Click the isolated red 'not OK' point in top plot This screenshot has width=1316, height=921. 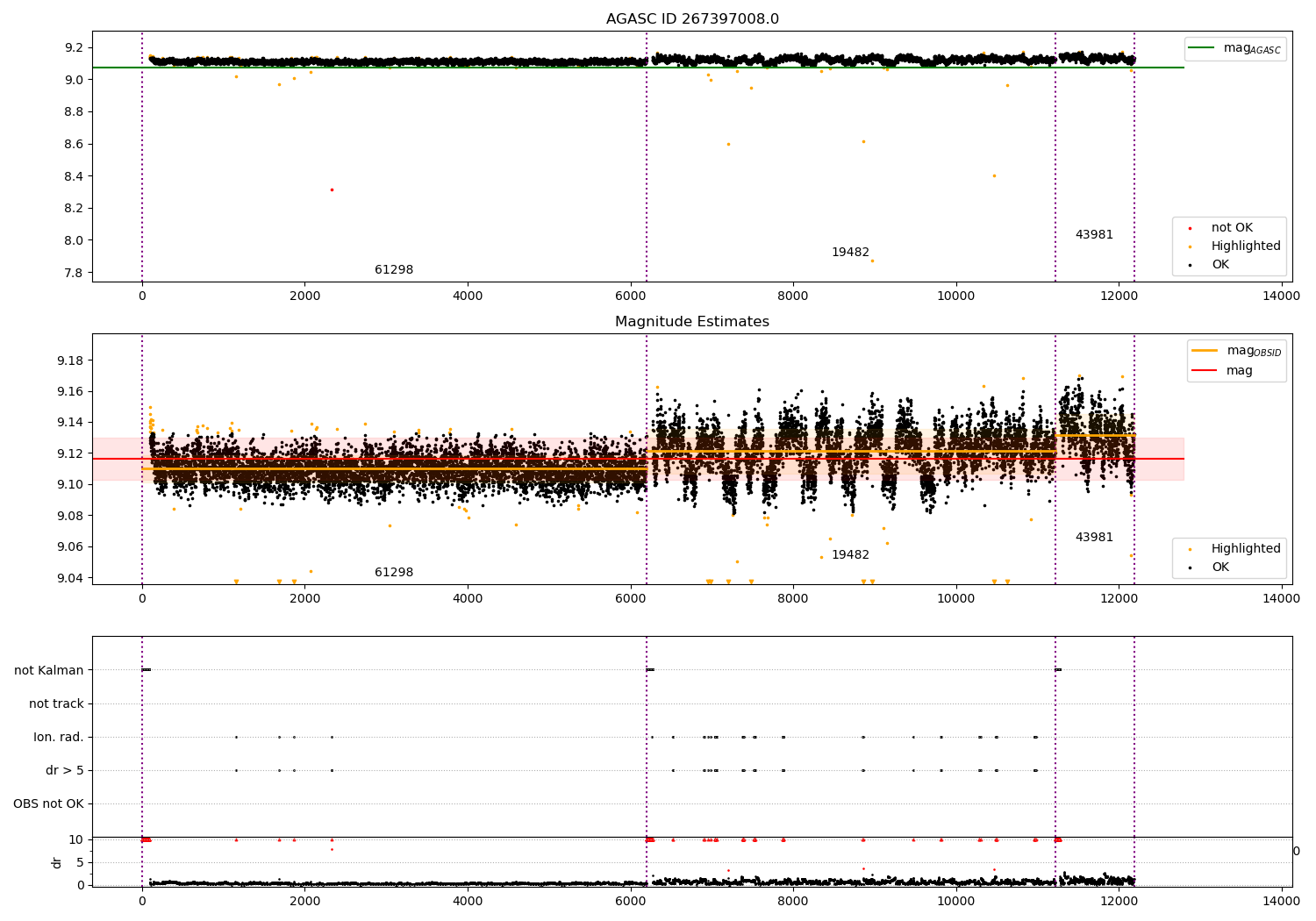[332, 189]
